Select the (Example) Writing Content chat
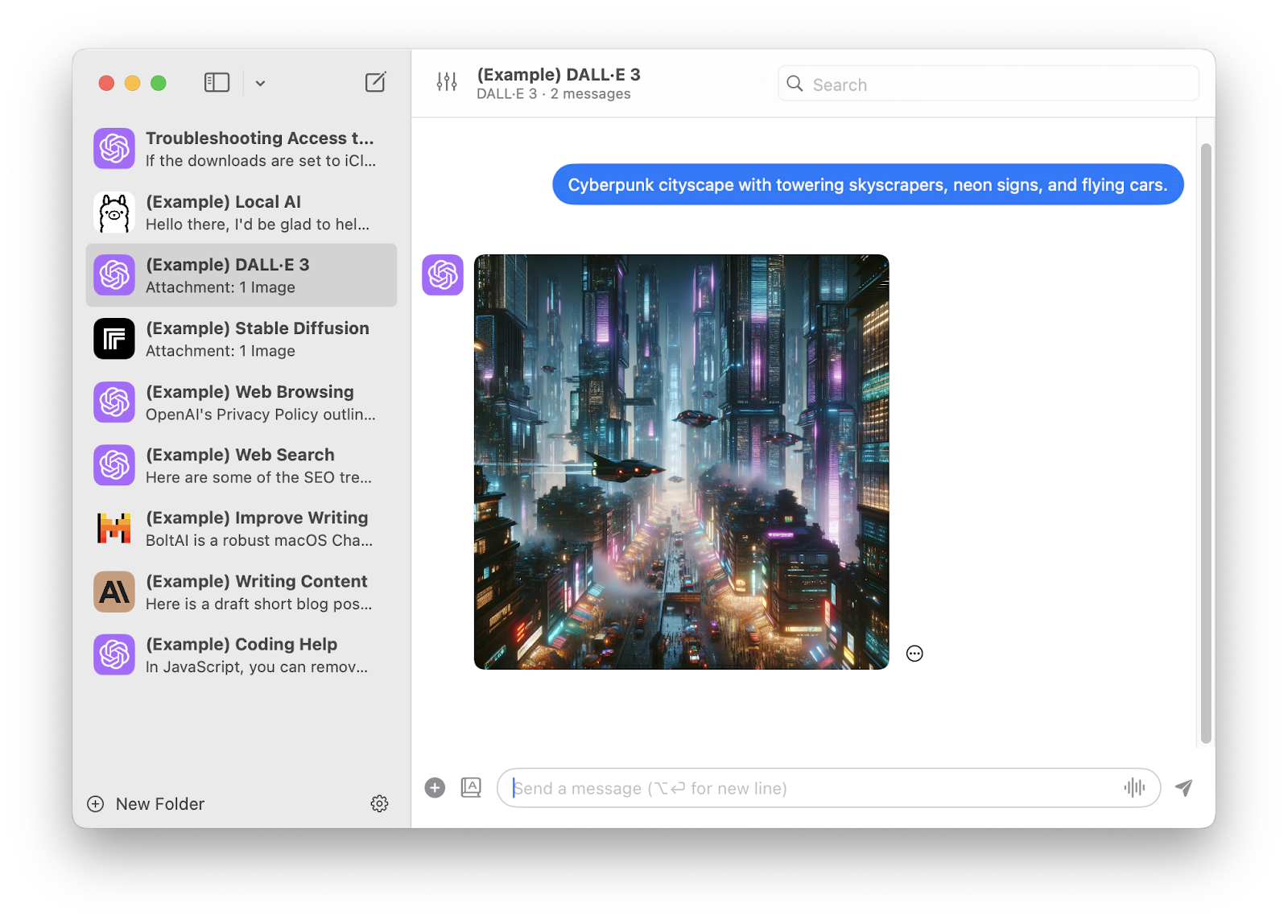This screenshot has width=1288, height=924. [x=242, y=592]
